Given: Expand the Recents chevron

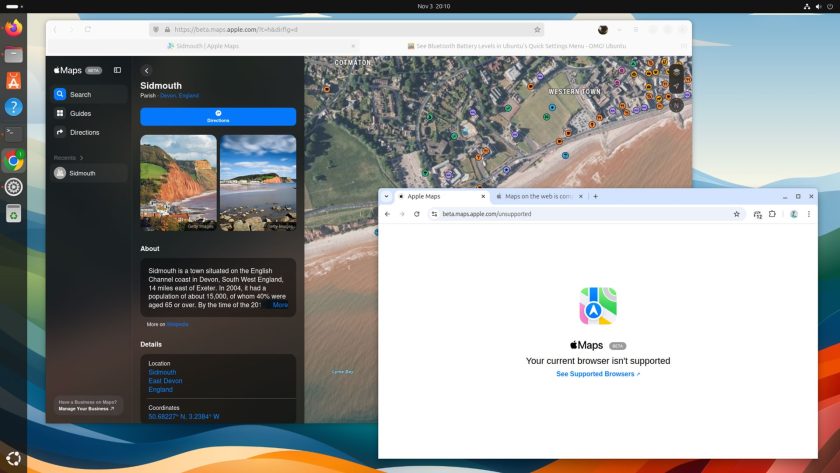Looking at the screenshot, I should 81,158.
